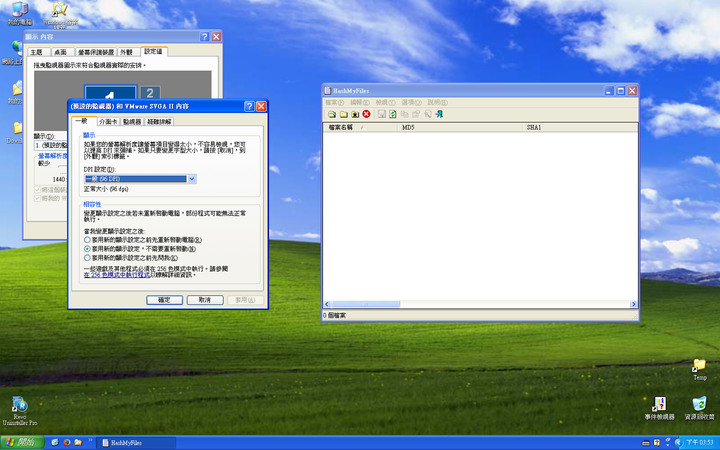Select apply new settings without restarting radio
This screenshot has width=720, height=450.
(x=87, y=248)
